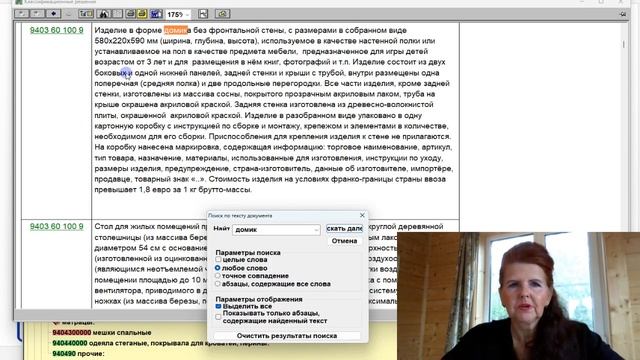Click the document vertical scrollbar thumb

624,44
